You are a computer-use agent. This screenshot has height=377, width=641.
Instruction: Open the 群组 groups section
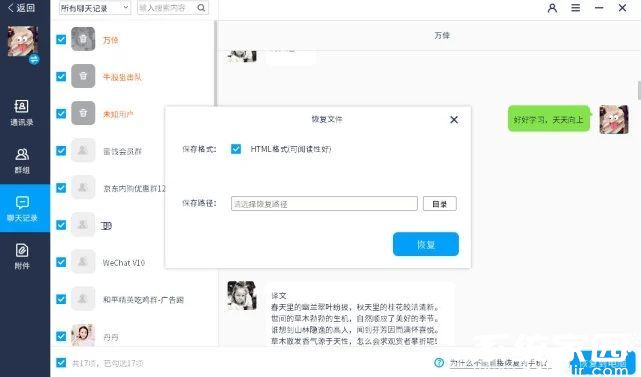pos(22,161)
